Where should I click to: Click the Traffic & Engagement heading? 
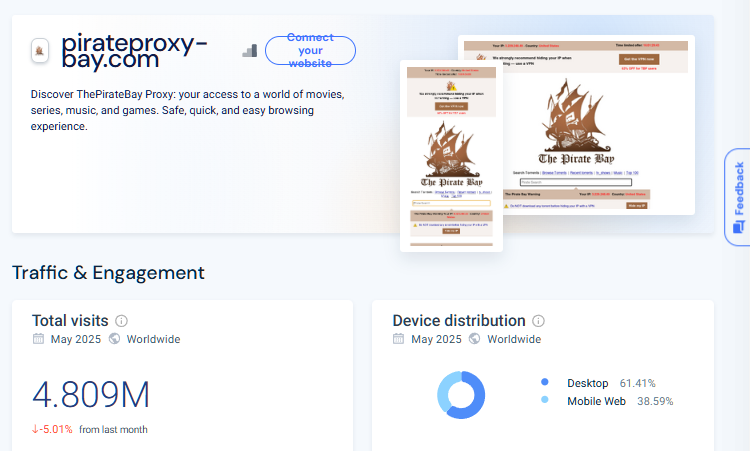pos(108,273)
